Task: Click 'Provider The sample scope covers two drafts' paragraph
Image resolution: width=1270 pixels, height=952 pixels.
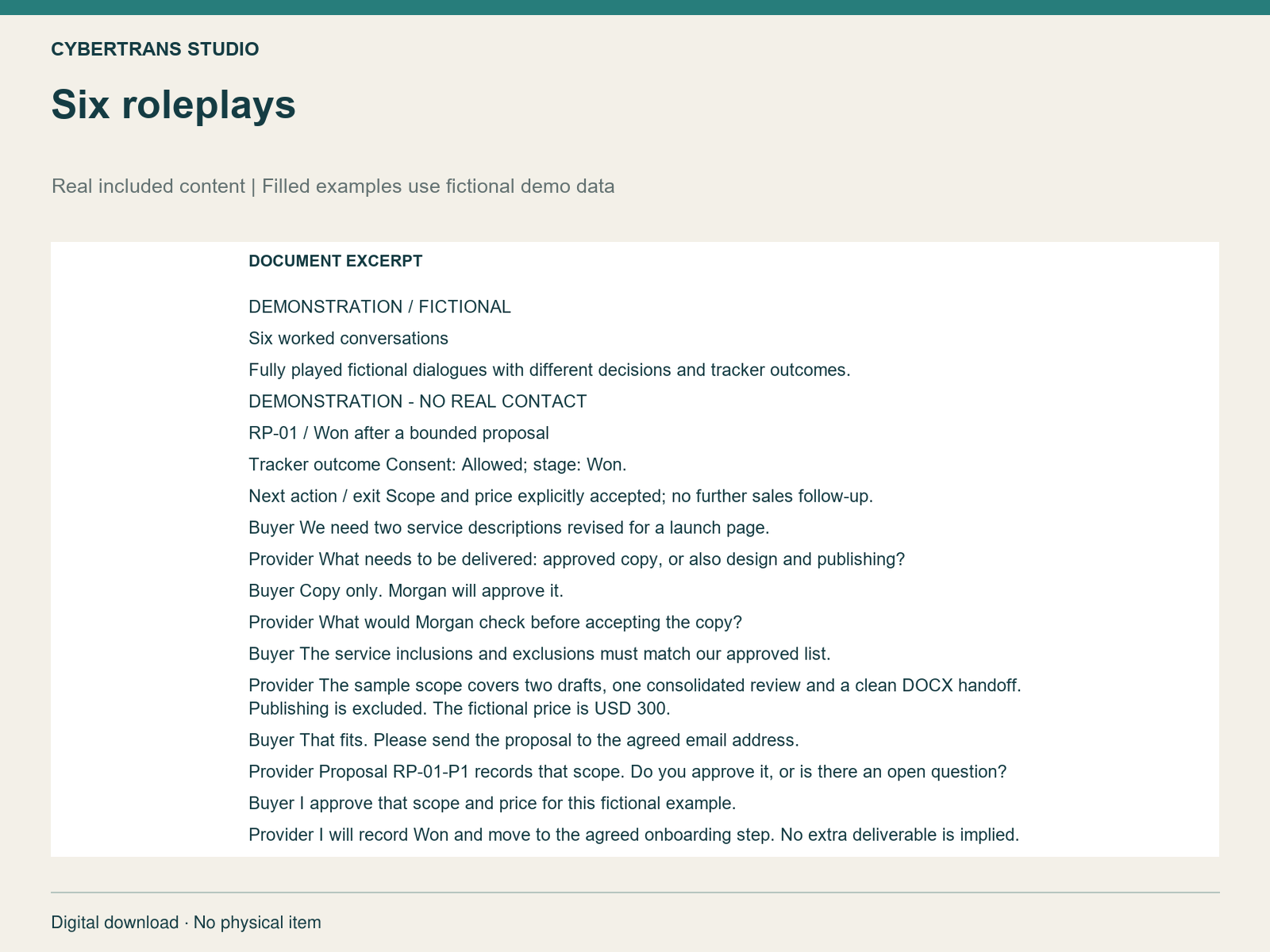Action: (635, 697)
